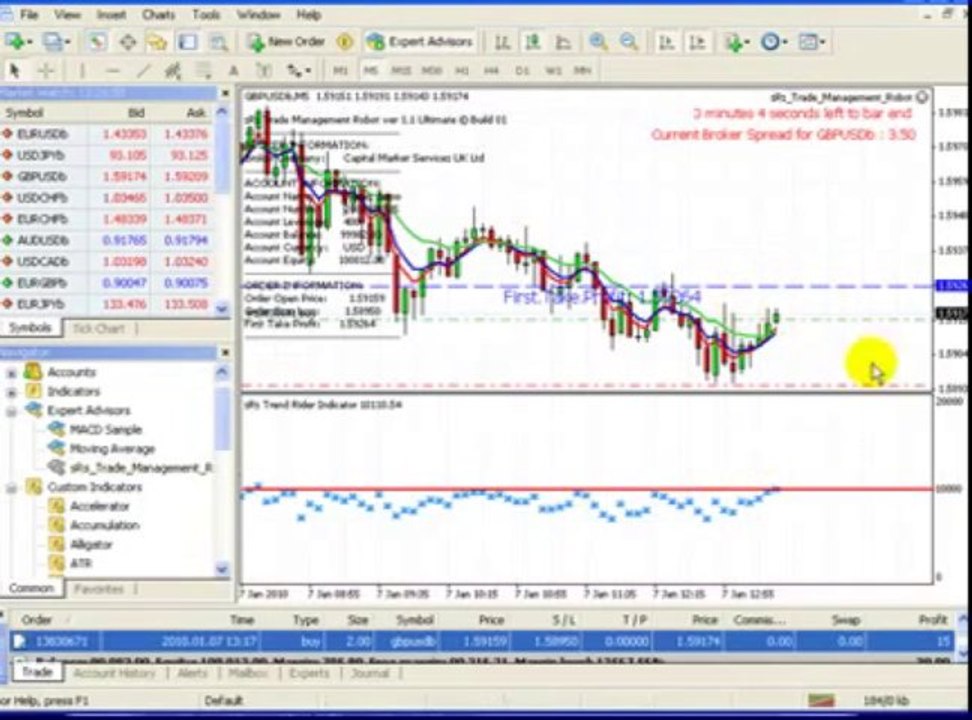Open the Tools menu
The height and width of the screenshot is (720, 972).
206,14
